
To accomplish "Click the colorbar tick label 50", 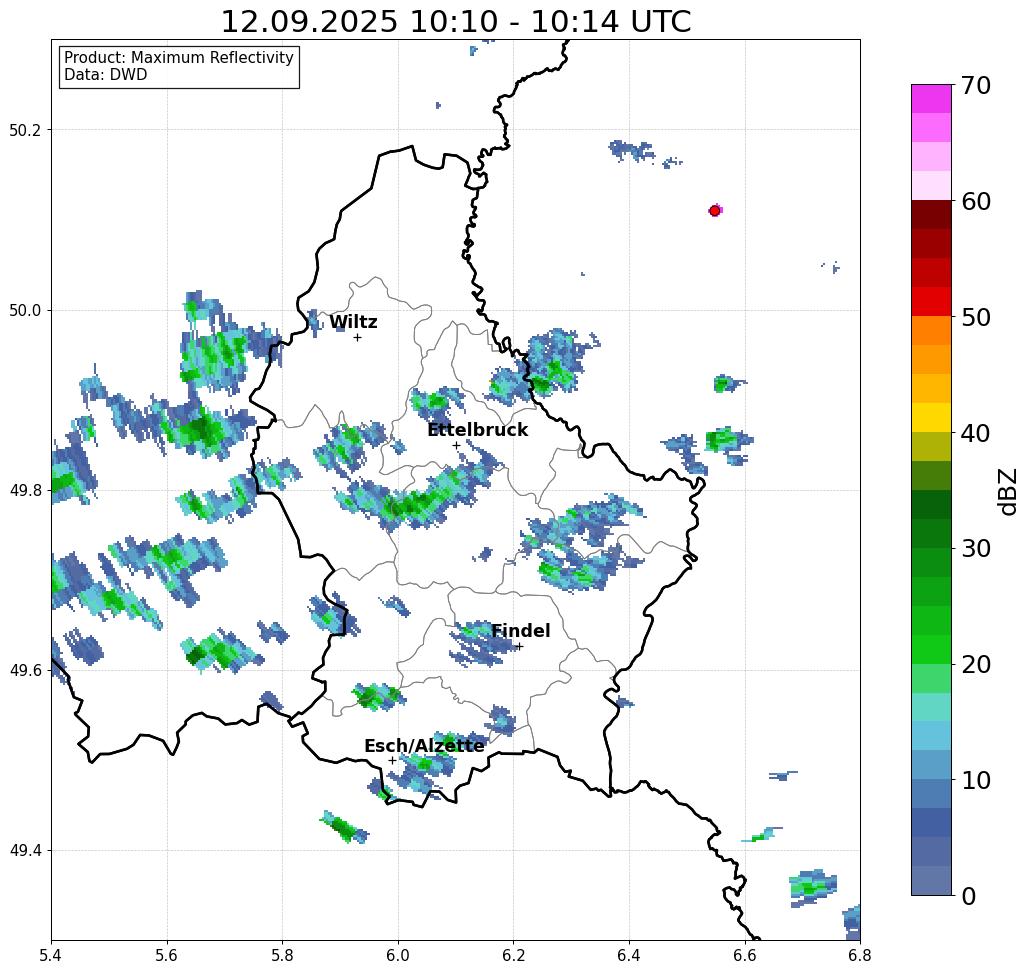I will (976, 317).
